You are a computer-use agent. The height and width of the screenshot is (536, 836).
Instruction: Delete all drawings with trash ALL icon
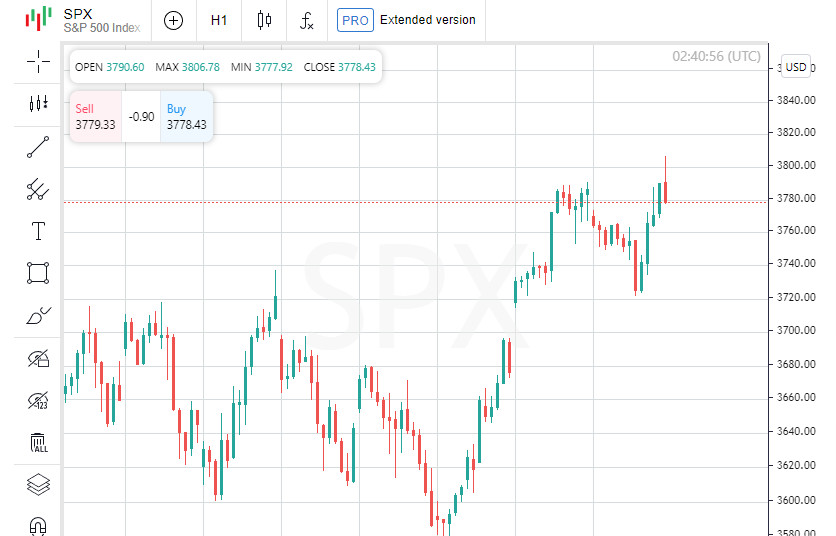point(38,443)
